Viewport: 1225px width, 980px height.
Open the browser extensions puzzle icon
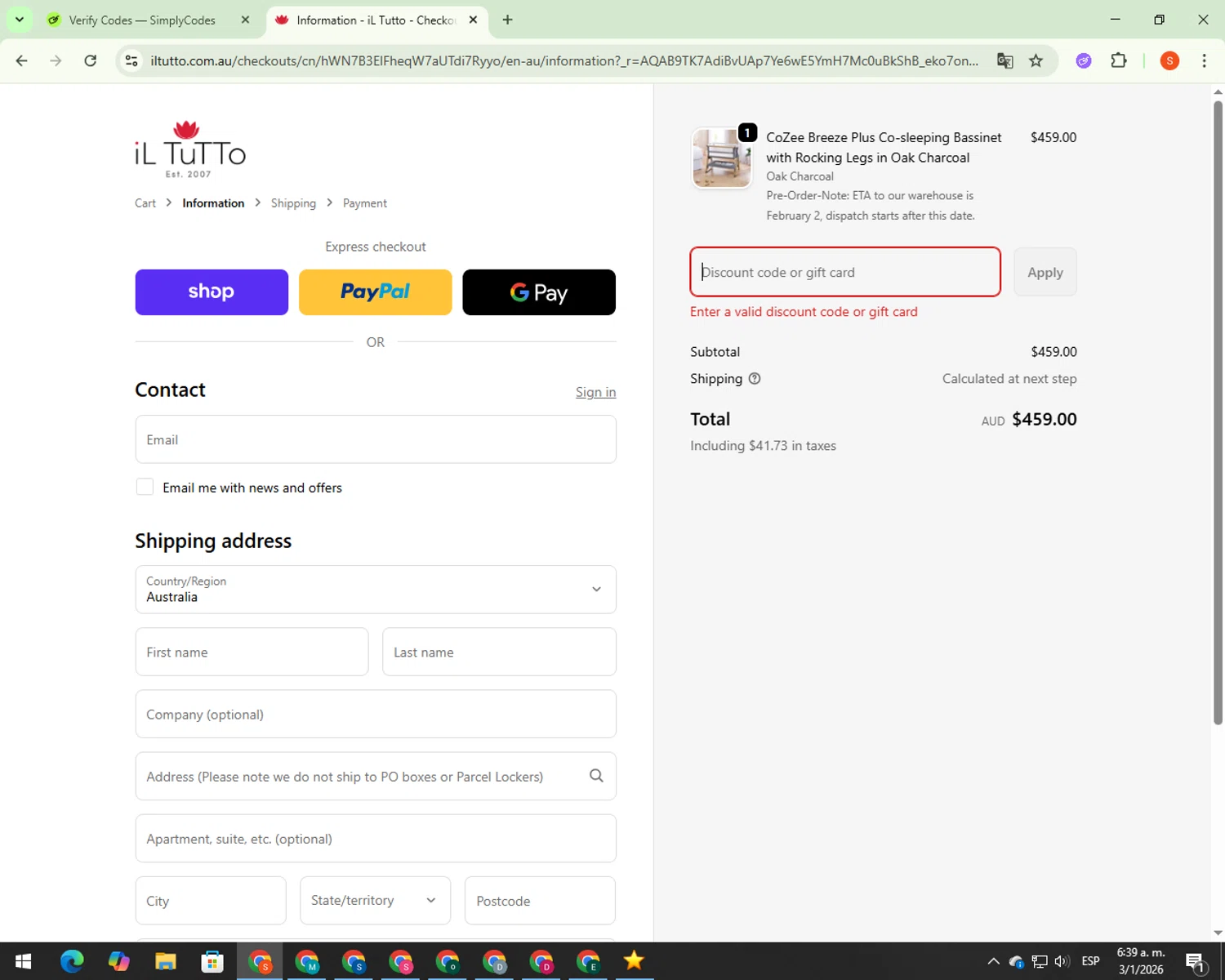[1119, 60]
